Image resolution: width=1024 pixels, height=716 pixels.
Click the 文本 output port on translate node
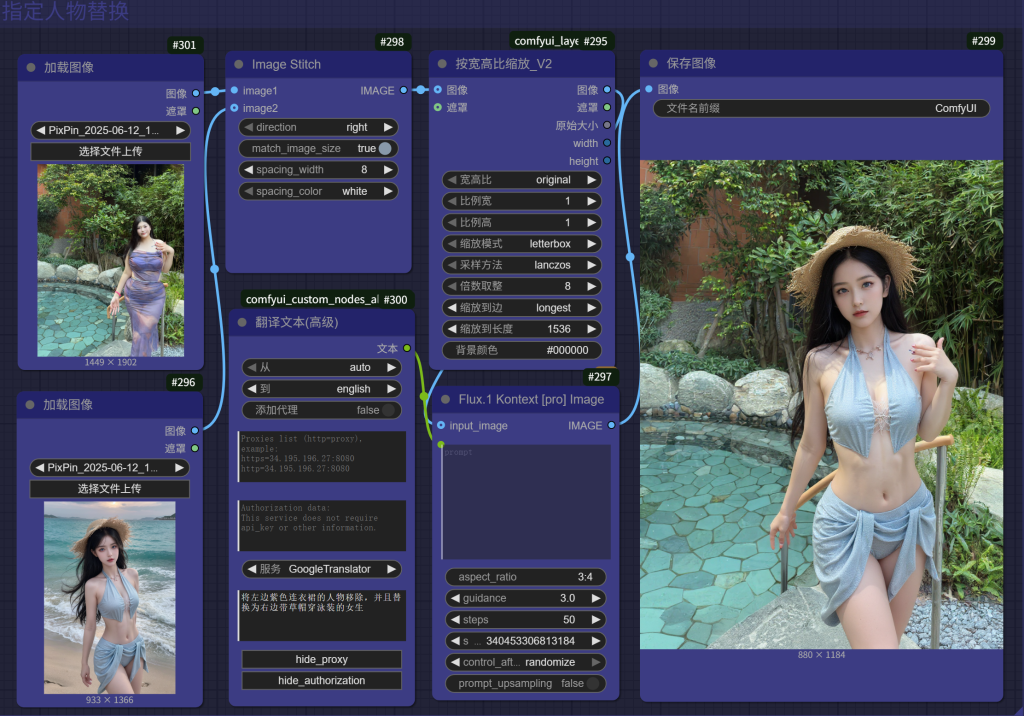click(x=406, y=348)
